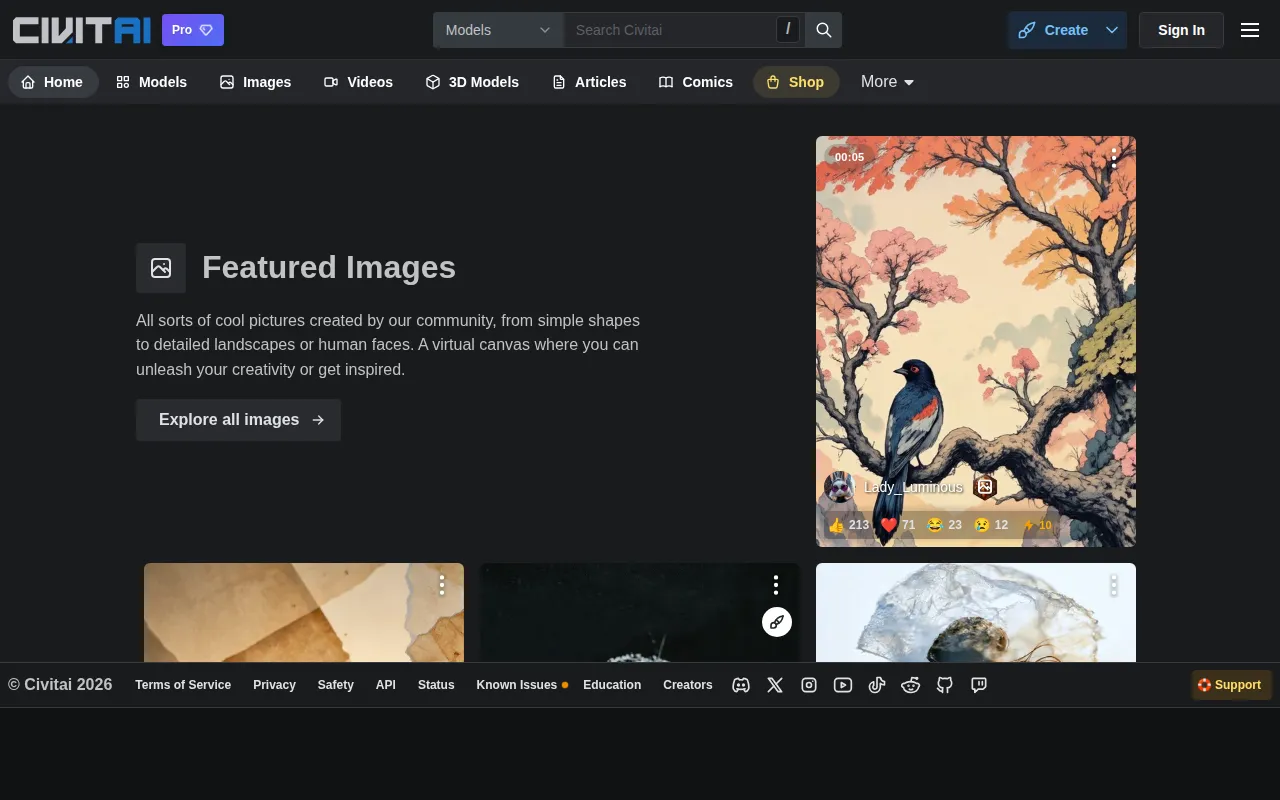
Task: Open the TikTok icon in footer
Action: pos(877,685)
